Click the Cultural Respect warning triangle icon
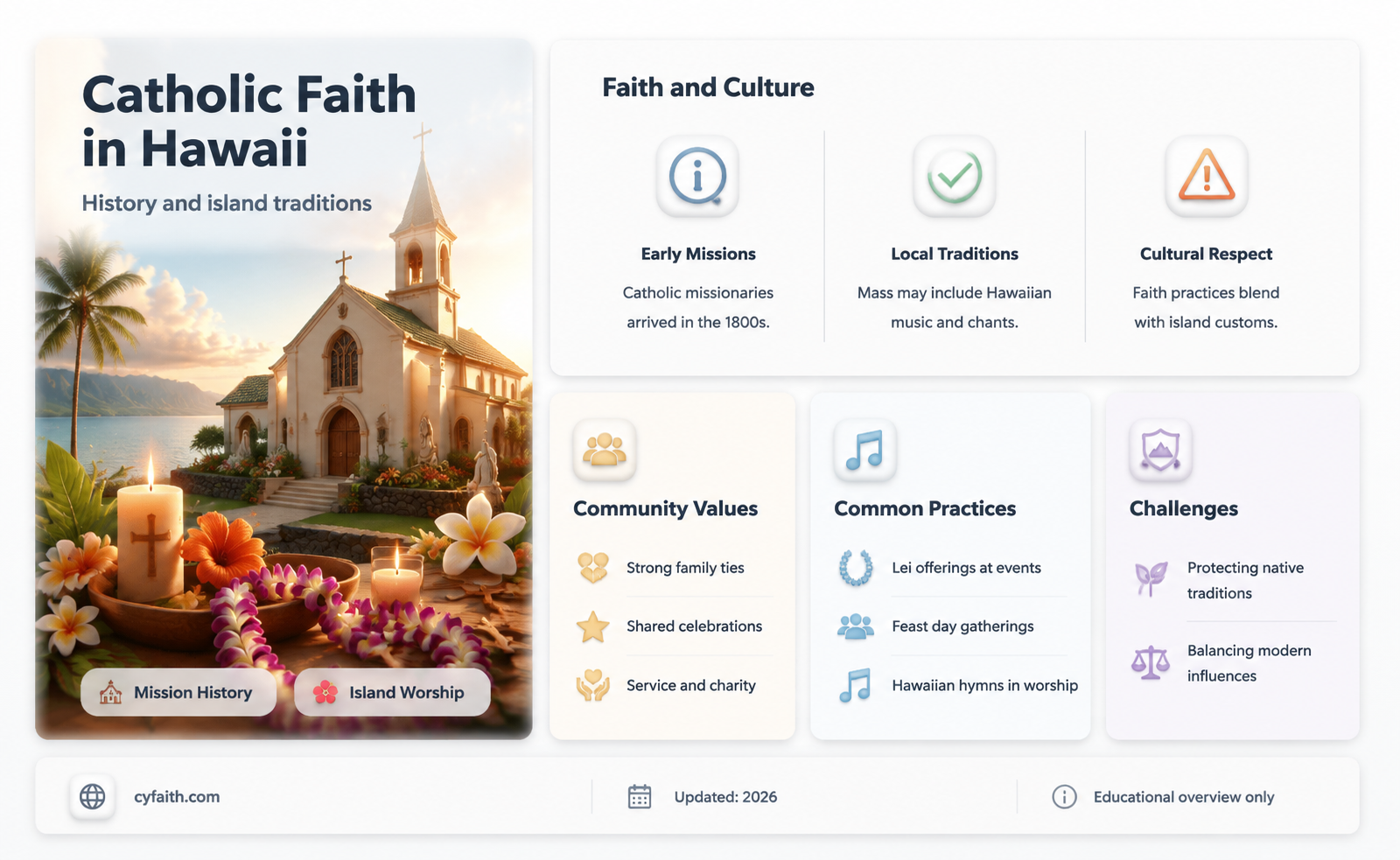Image resolution: width=1400 pixels, height=860 pixels. pos(1206,176)
